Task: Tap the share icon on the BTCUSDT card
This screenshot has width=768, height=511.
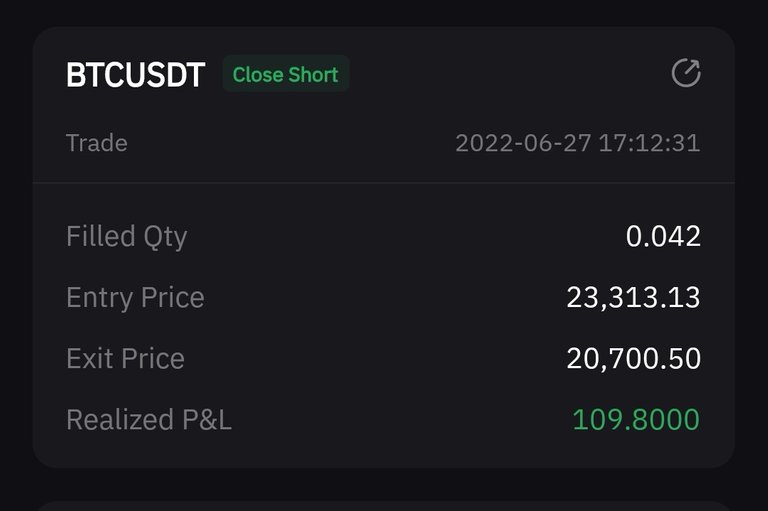Action: click(685, 73)
